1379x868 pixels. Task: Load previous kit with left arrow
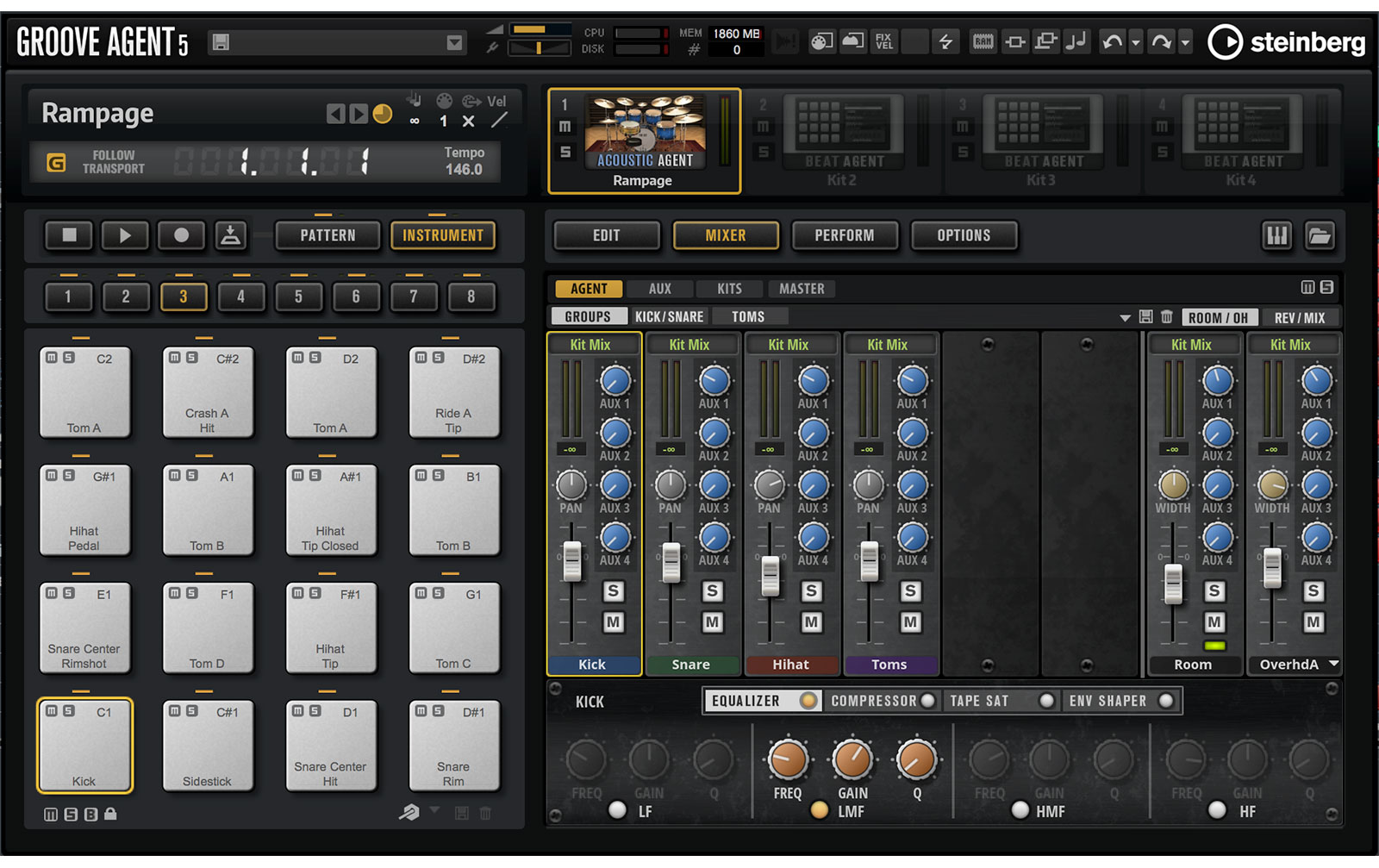(x=335, y=114)
